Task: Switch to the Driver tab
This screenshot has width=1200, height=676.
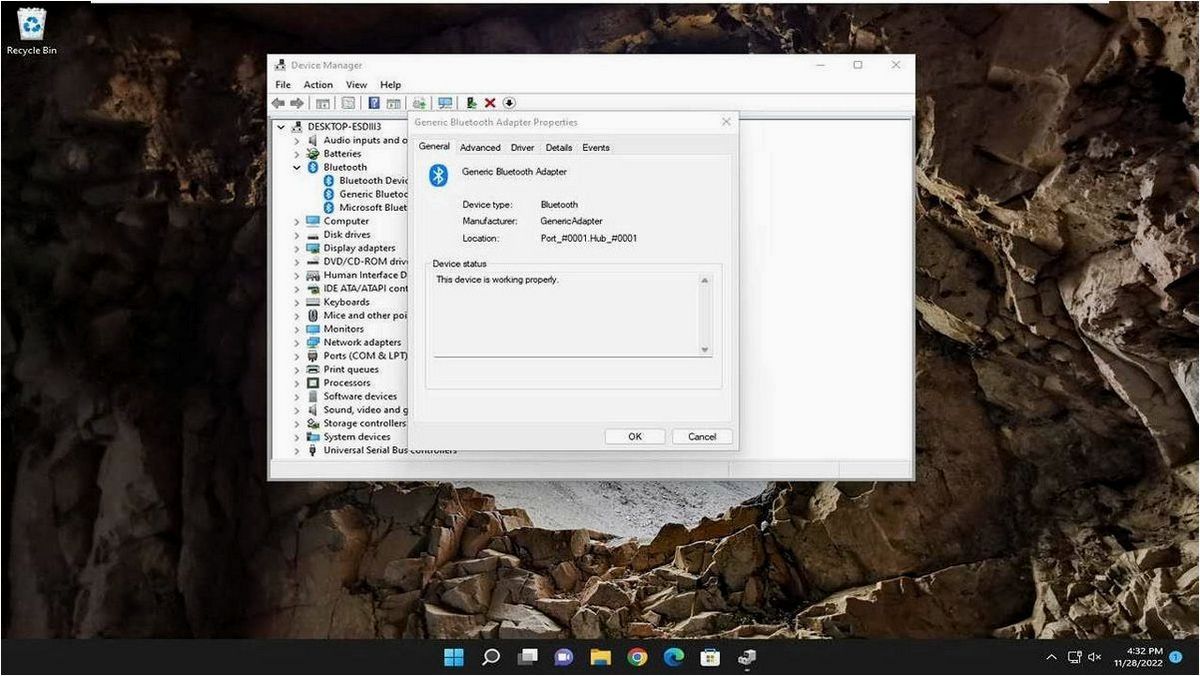Action: (x=522, y=148)
